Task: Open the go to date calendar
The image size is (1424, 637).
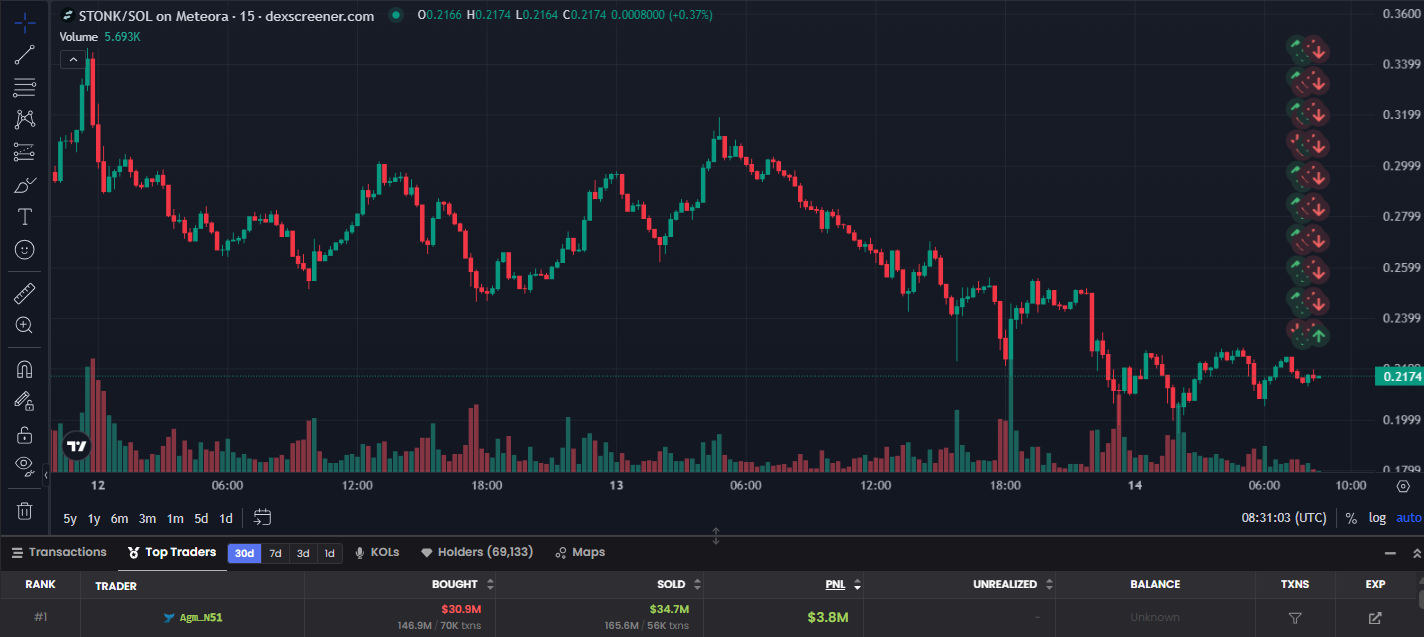Action: tap(262, 518)
